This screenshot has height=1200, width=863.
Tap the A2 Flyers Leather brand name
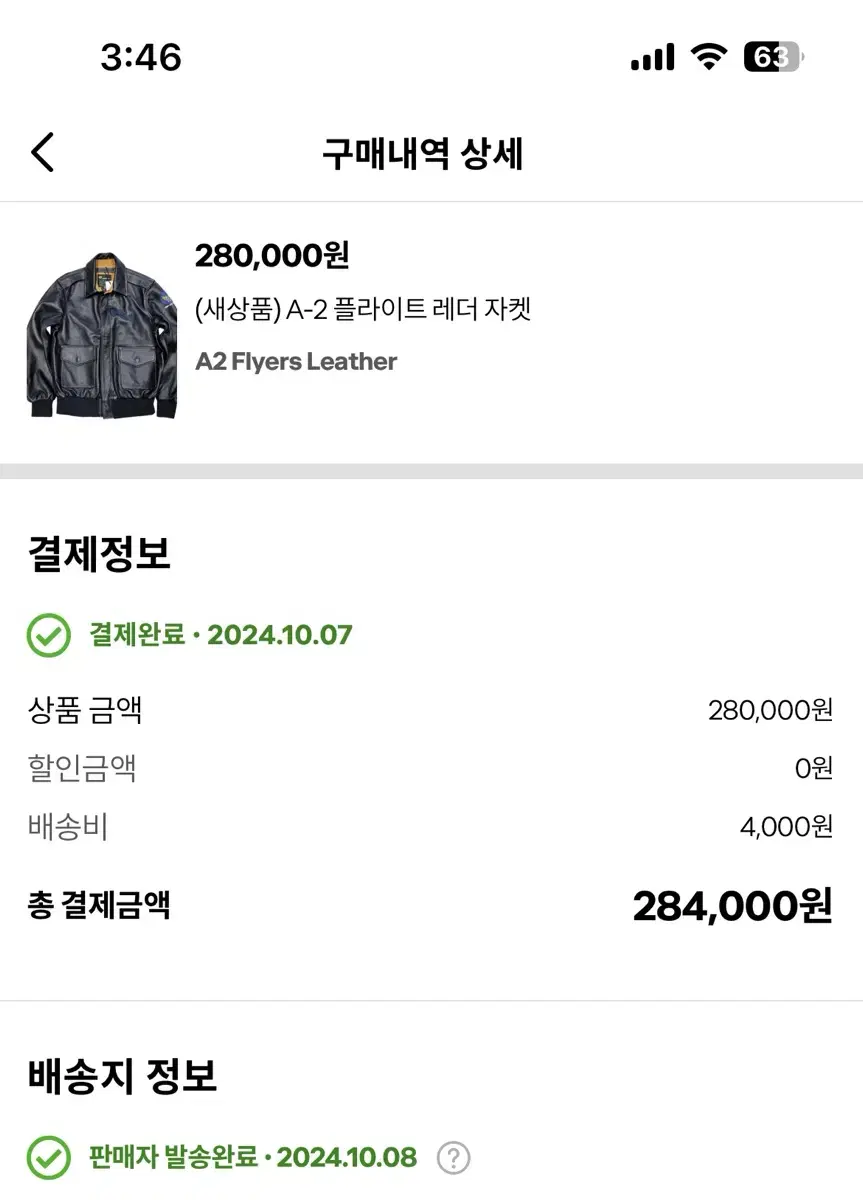[x=296, y=361]
